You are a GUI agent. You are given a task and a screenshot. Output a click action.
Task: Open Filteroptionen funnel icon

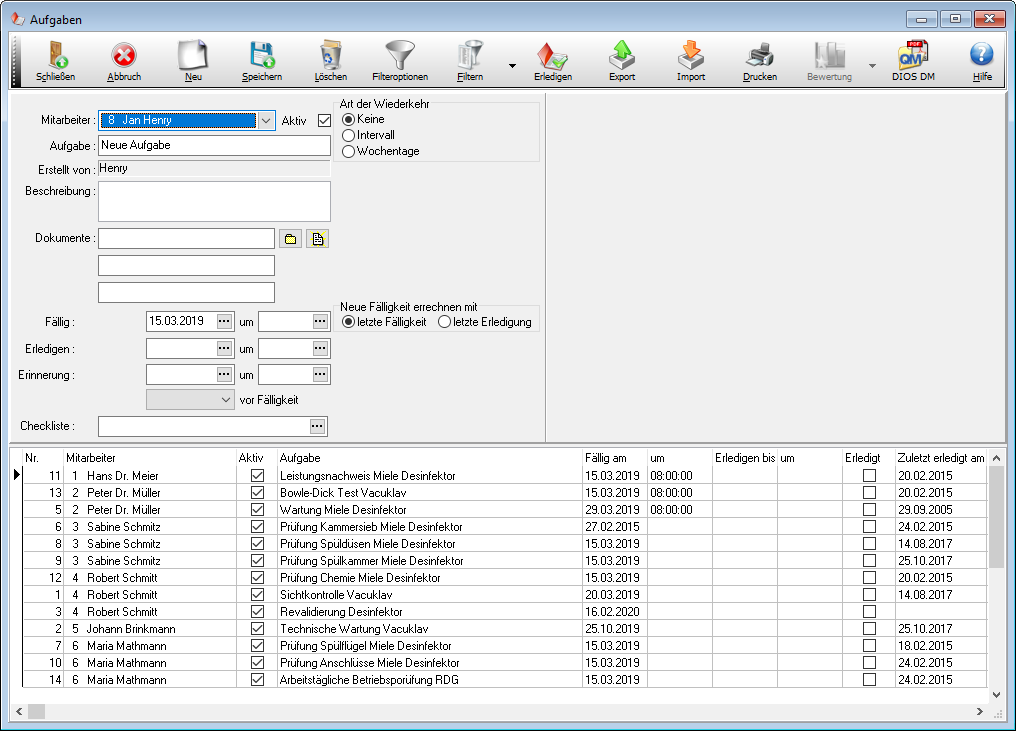click(400, 56)
